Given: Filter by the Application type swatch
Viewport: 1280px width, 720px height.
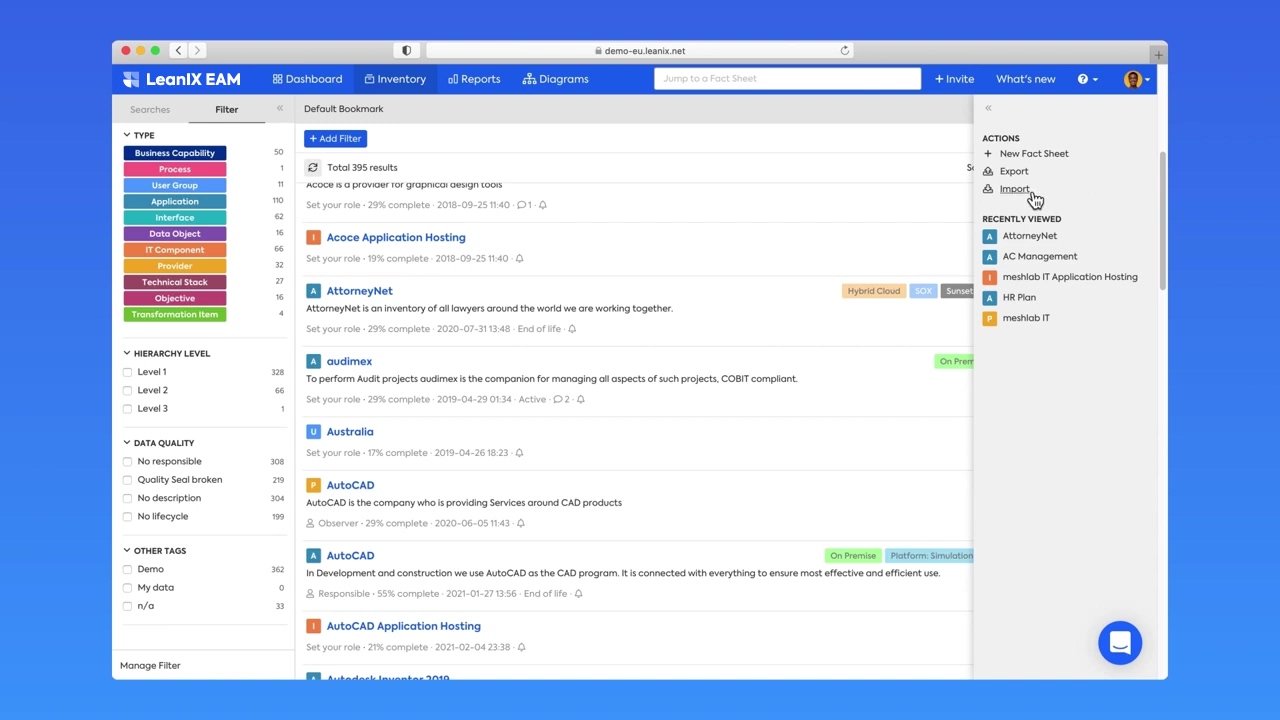Looking at the screenshot, I should pyautogui.click(x=175, y=202).
